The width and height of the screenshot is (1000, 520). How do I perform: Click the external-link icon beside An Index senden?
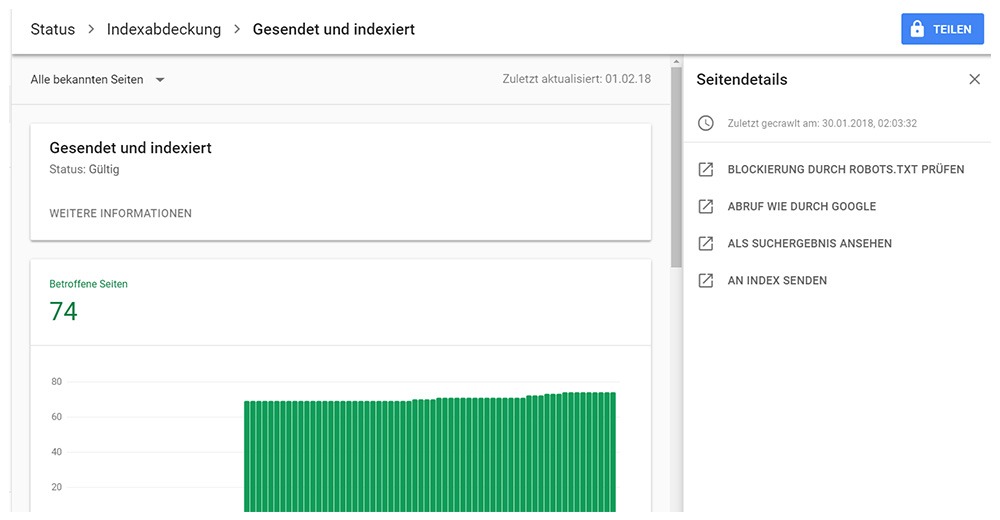click(705, 280)
